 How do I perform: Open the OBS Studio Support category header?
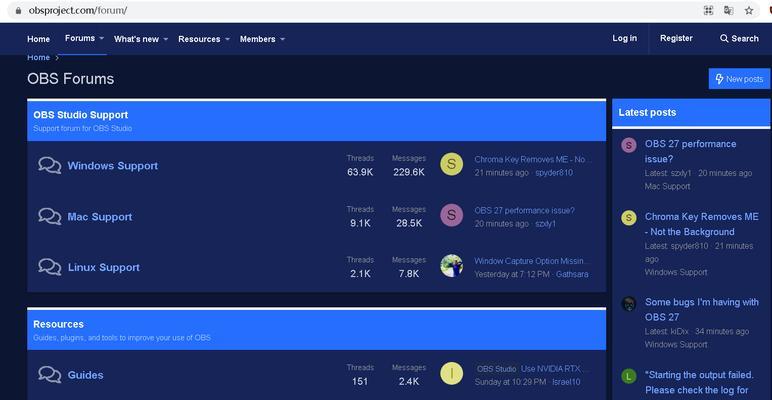click(81, 115)
